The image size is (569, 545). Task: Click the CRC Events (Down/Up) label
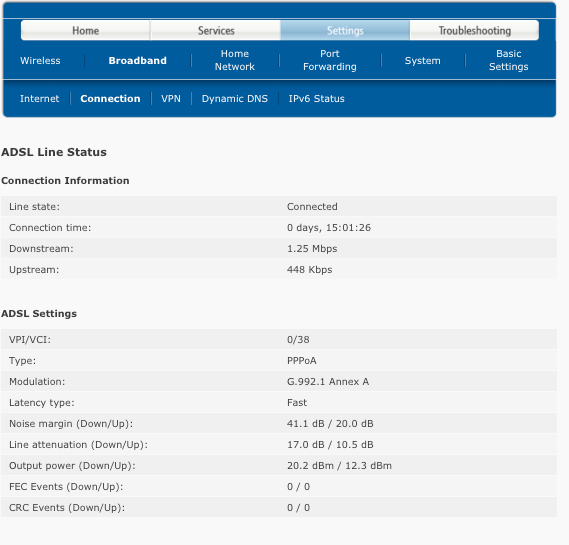(67, 508)
